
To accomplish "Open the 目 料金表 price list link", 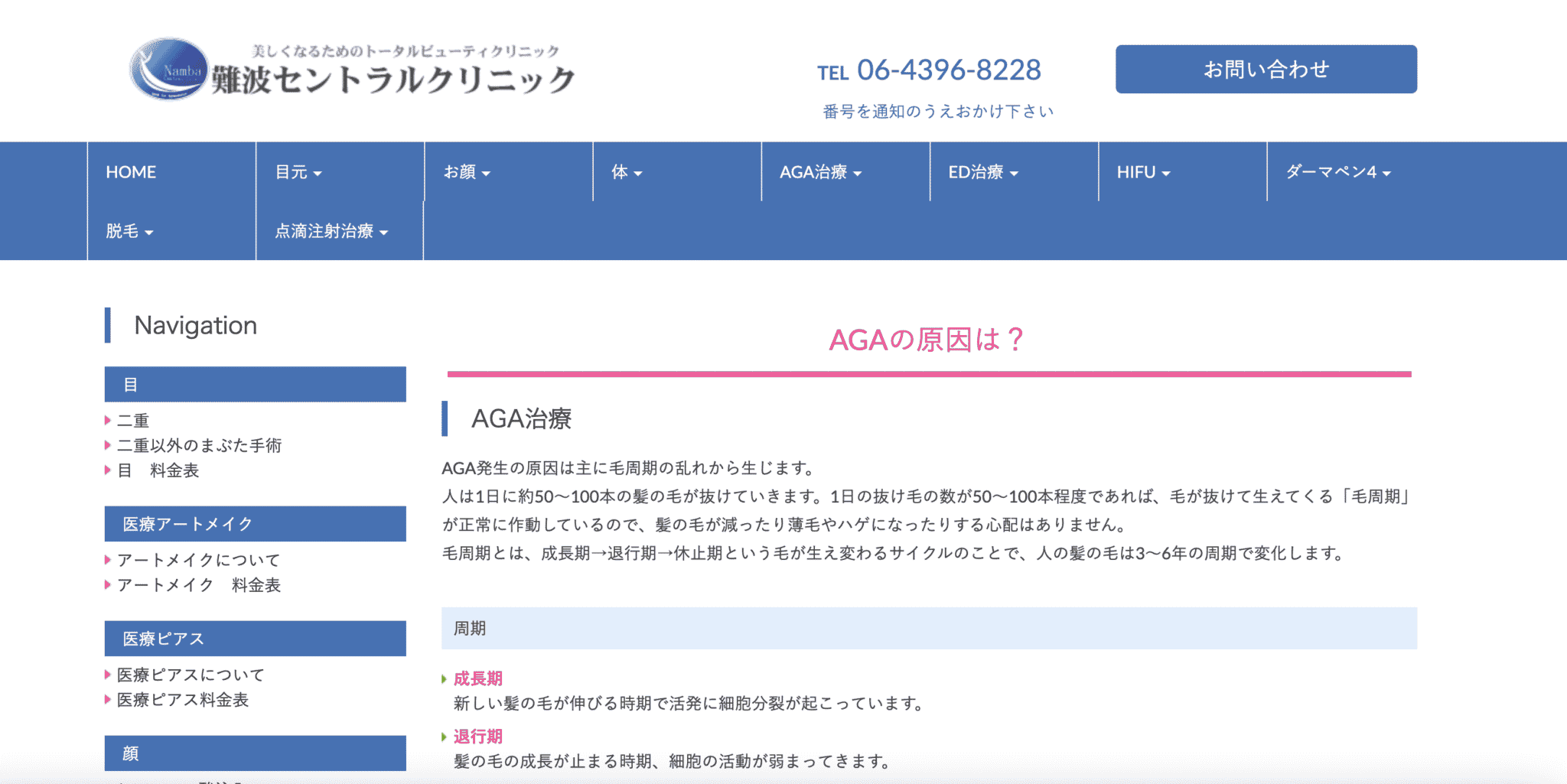I will [x=158, y=470].
